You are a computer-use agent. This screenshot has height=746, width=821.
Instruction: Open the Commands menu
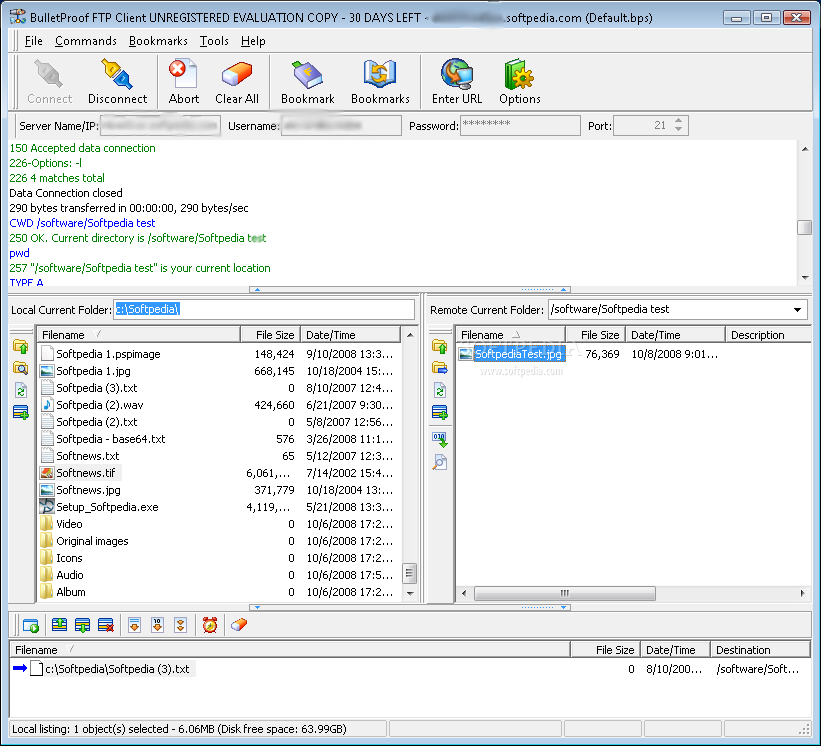pos(86,41)
